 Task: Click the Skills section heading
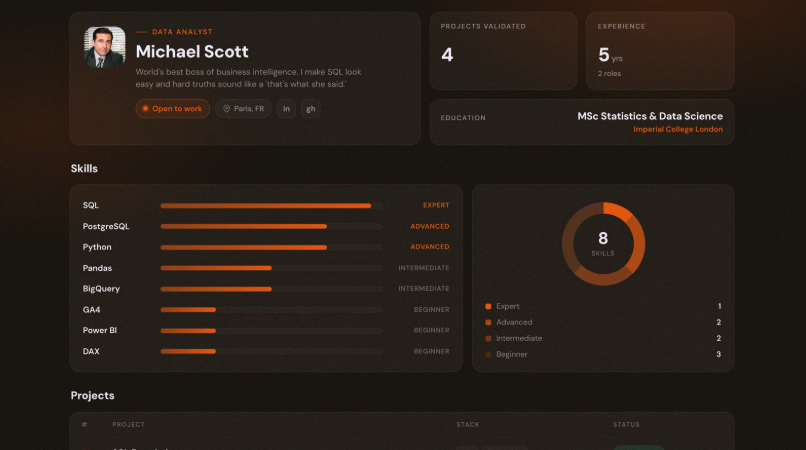click(x=84, y=169)
